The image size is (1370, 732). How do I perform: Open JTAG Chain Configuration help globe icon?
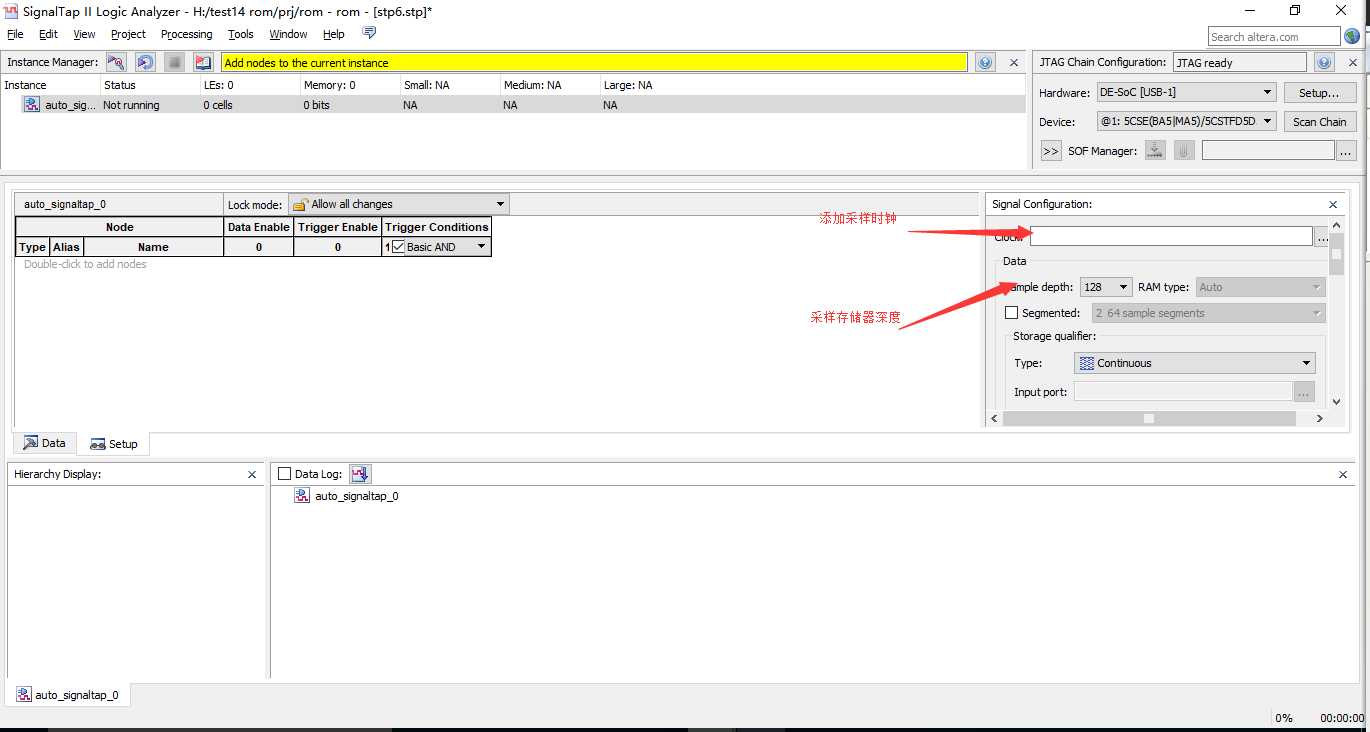point(1325,62)
